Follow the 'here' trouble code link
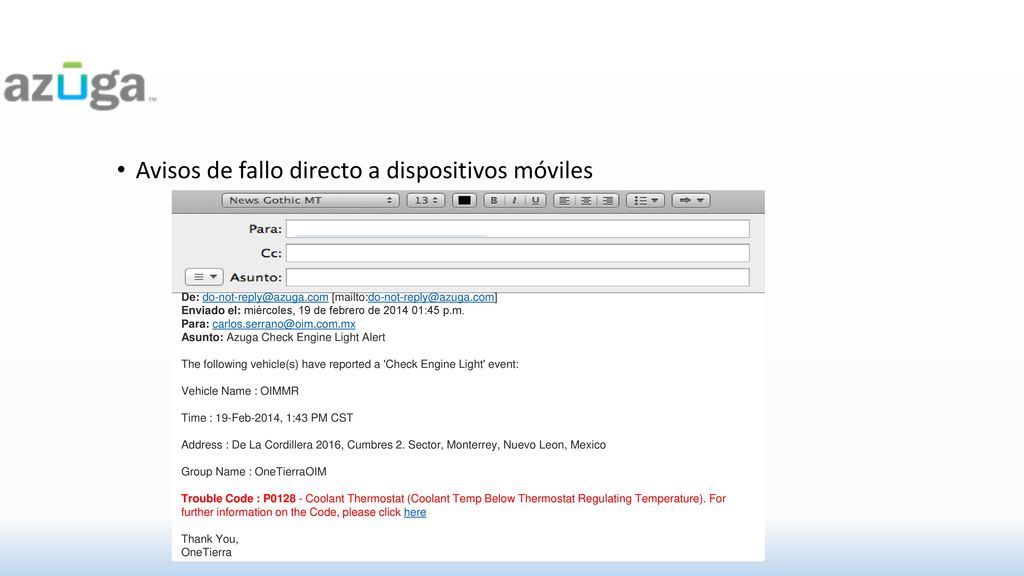The image size is (1024, 576). click(415, 512)
